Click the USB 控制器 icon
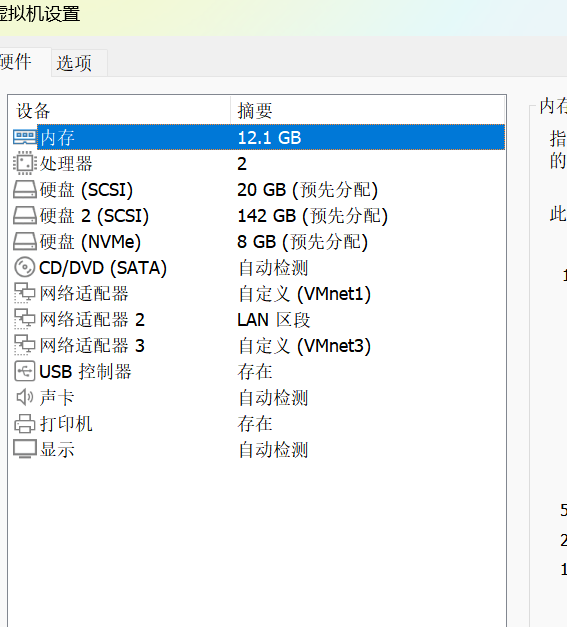The height and width of the screenshot is (627, 567). 25,371
